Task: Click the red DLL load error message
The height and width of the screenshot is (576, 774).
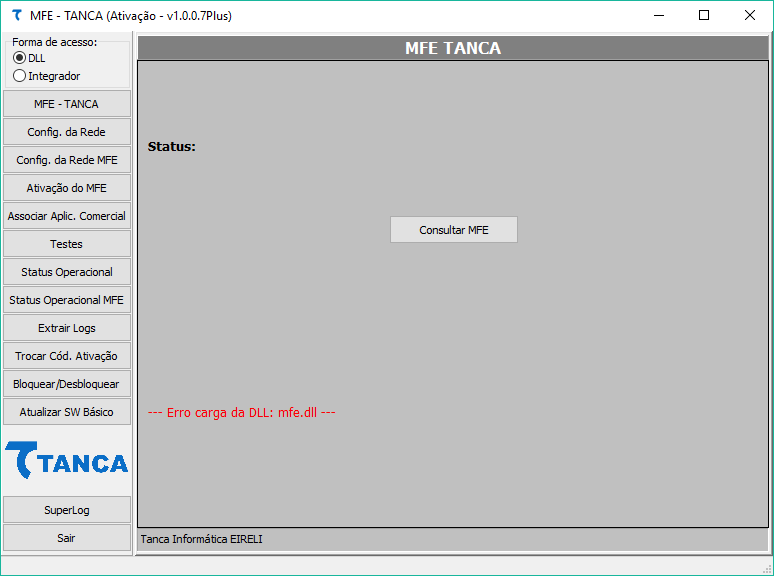Action: coord(241,413)
